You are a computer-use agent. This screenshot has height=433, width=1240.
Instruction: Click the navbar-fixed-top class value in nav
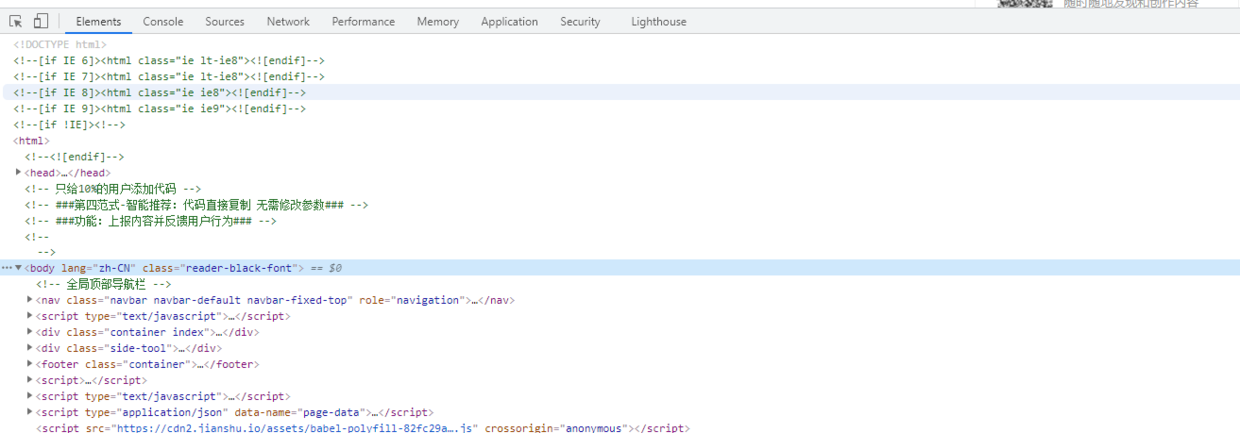click(301, 300)
